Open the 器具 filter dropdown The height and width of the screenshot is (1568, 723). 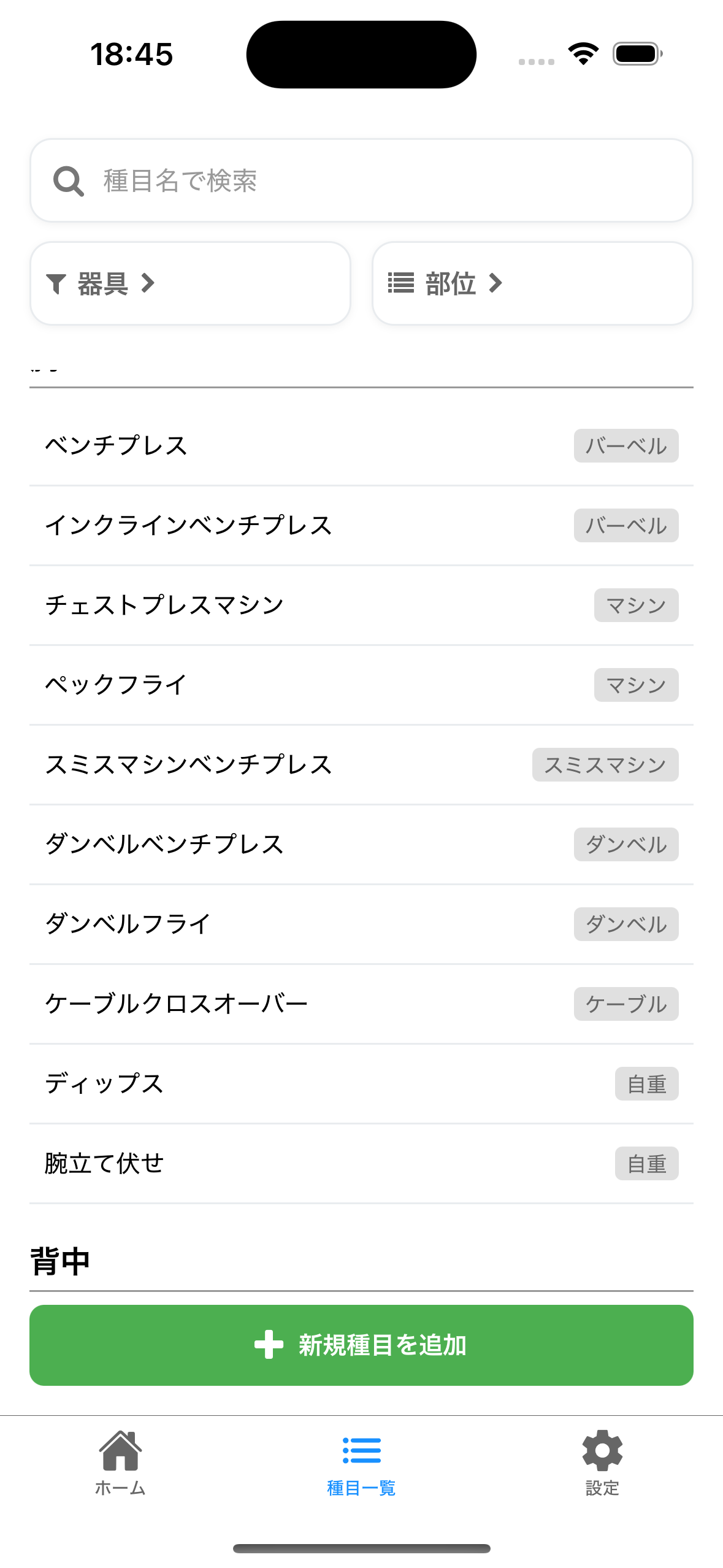pyautogui.click(x=190, y=283)
